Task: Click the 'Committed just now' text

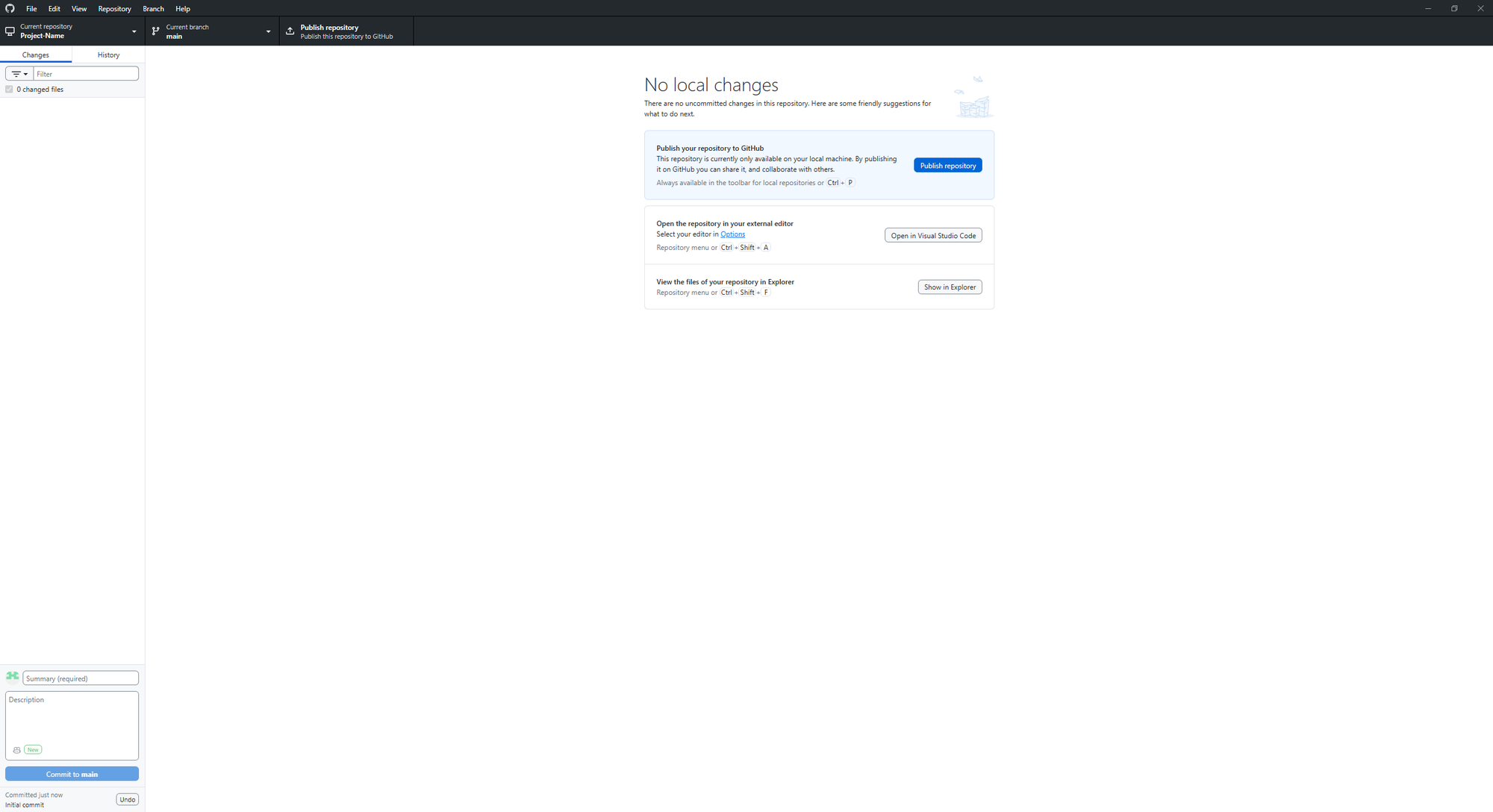Action: 34,795
